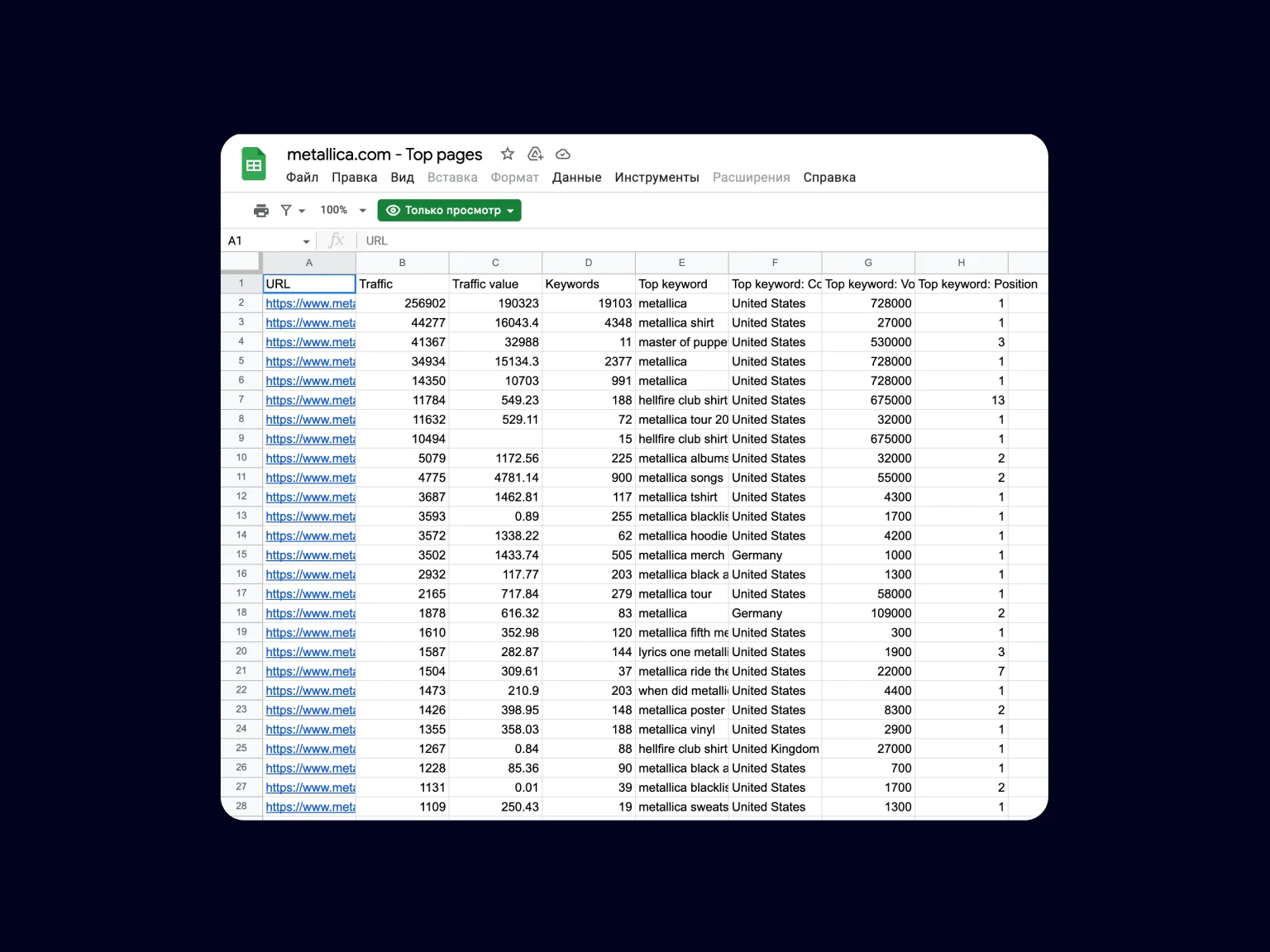The width and height of the screenshot is (1270, 952).
Task: Open the URL link in row 21
Action: [310, 671]
